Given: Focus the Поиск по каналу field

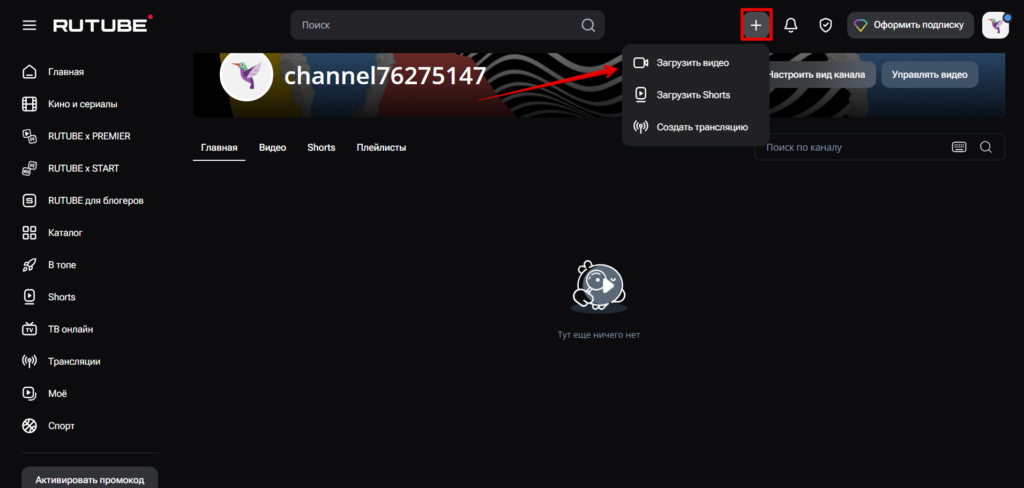Looking at the screenshot, I should 879,147.
